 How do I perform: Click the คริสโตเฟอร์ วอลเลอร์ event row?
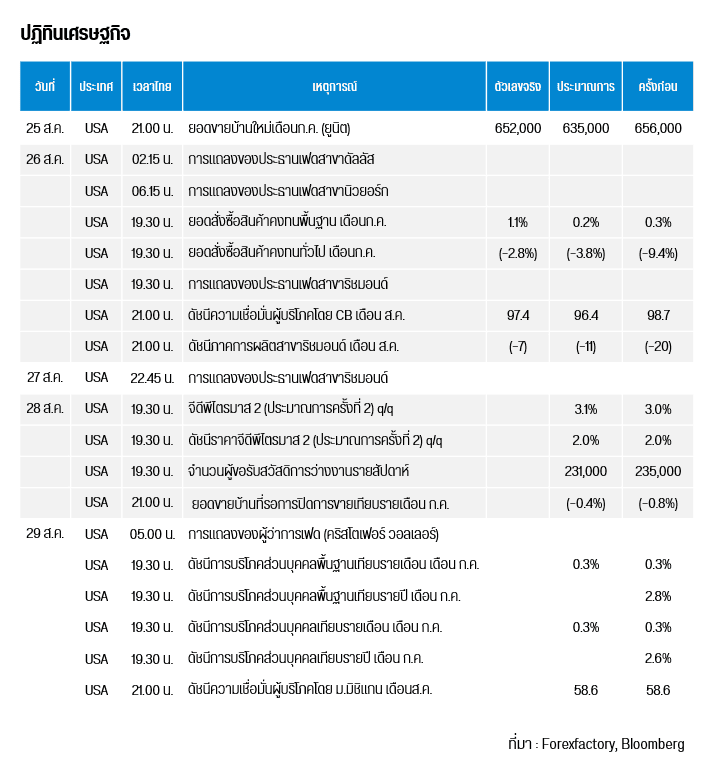(313, 534)
